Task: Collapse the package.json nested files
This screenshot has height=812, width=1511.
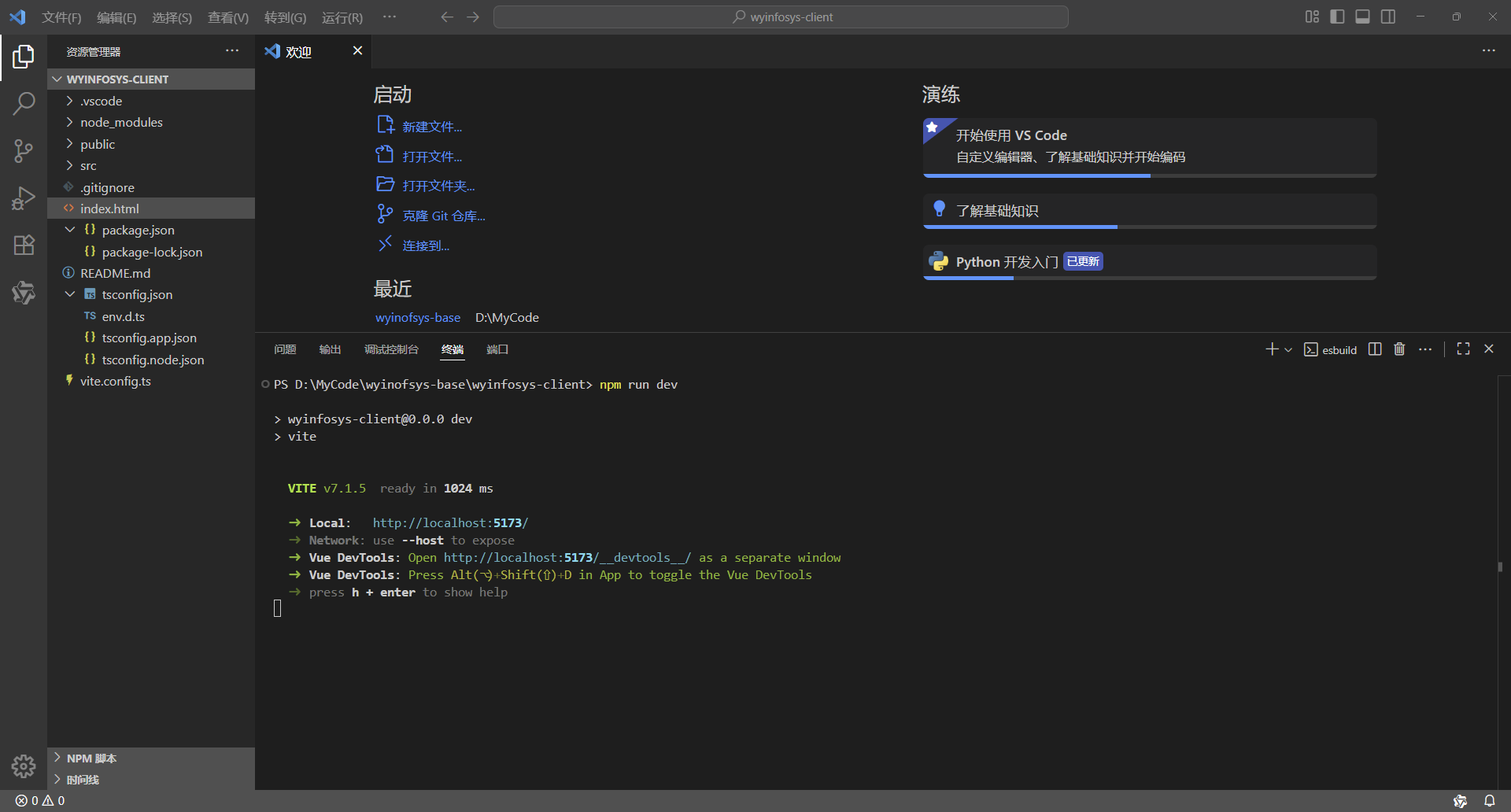Action: click(x=70, y=230)
